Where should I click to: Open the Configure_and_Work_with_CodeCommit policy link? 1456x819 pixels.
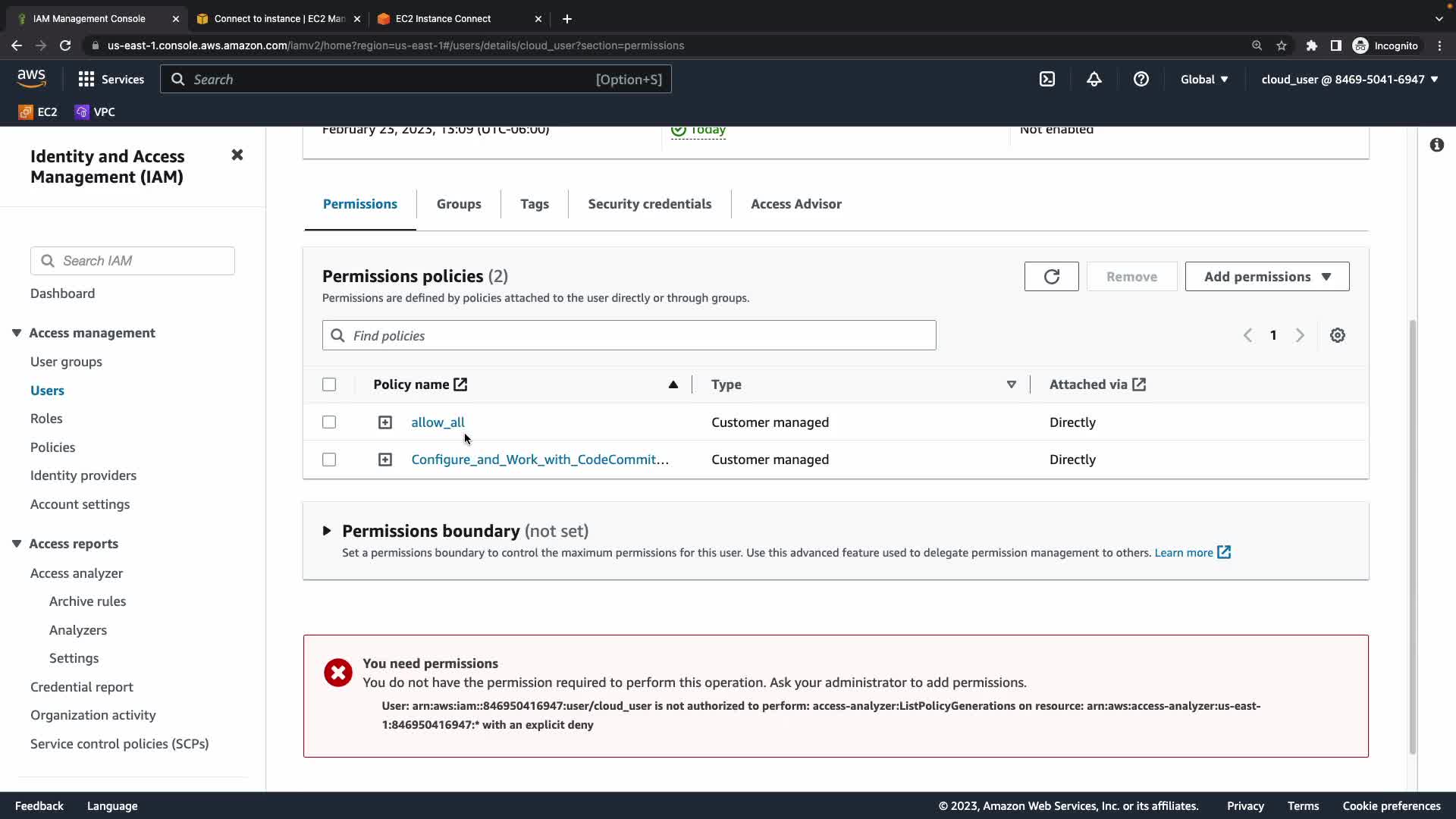[539, 460]
